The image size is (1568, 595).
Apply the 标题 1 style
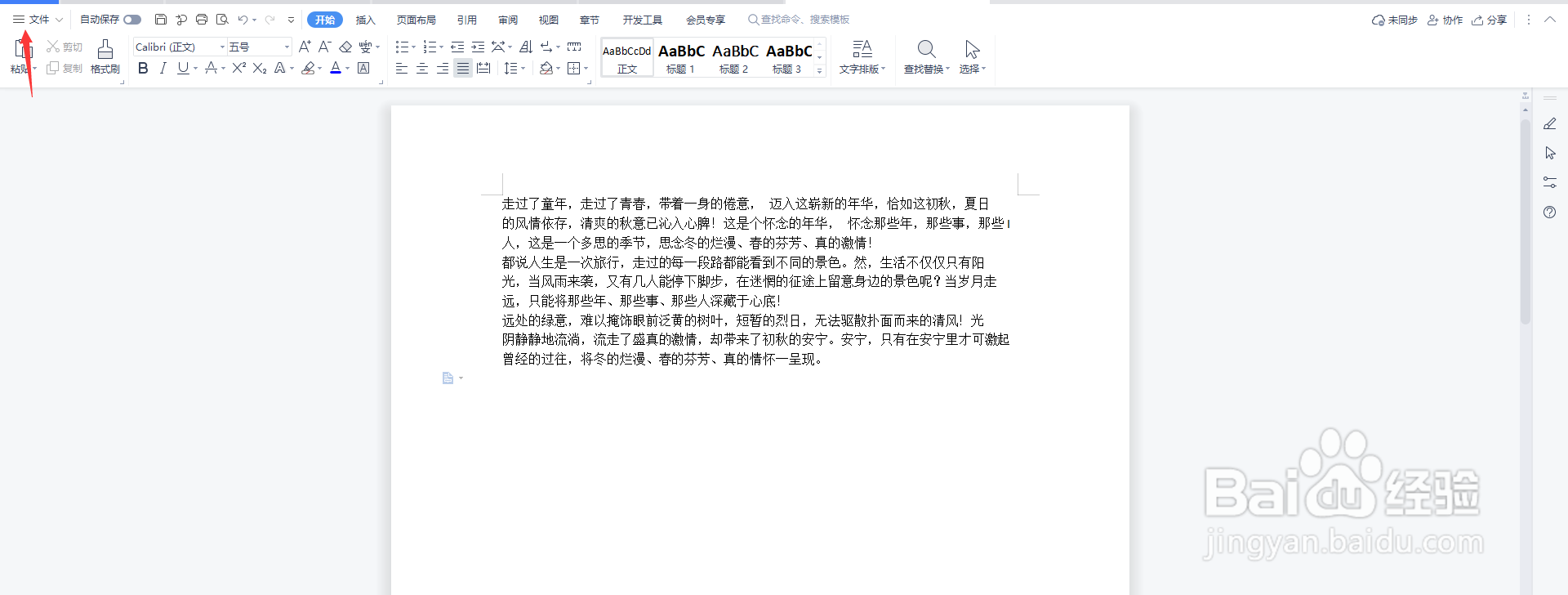point(681,57)
